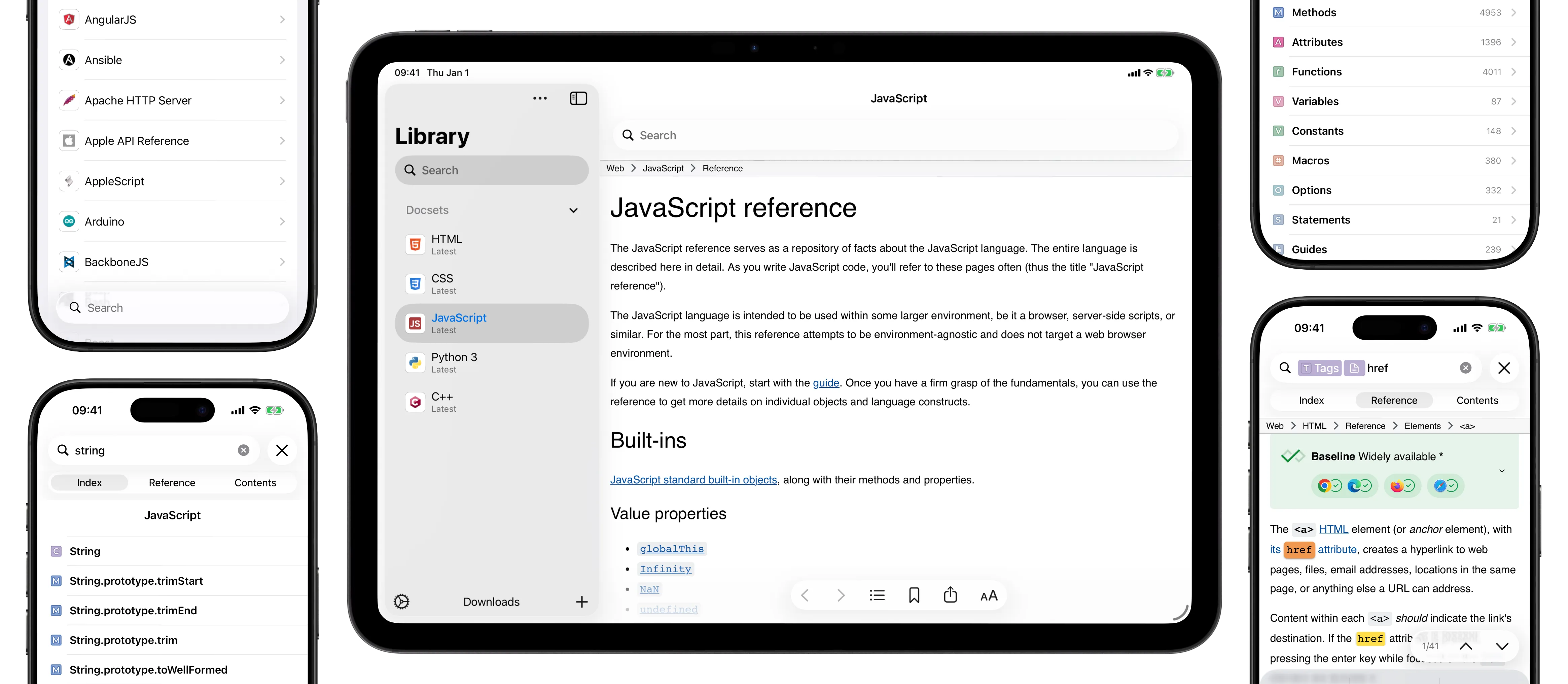This screenshot has width=1568, height=684.
Task: Open settings gear in Library sidebar
Action: 402,601
